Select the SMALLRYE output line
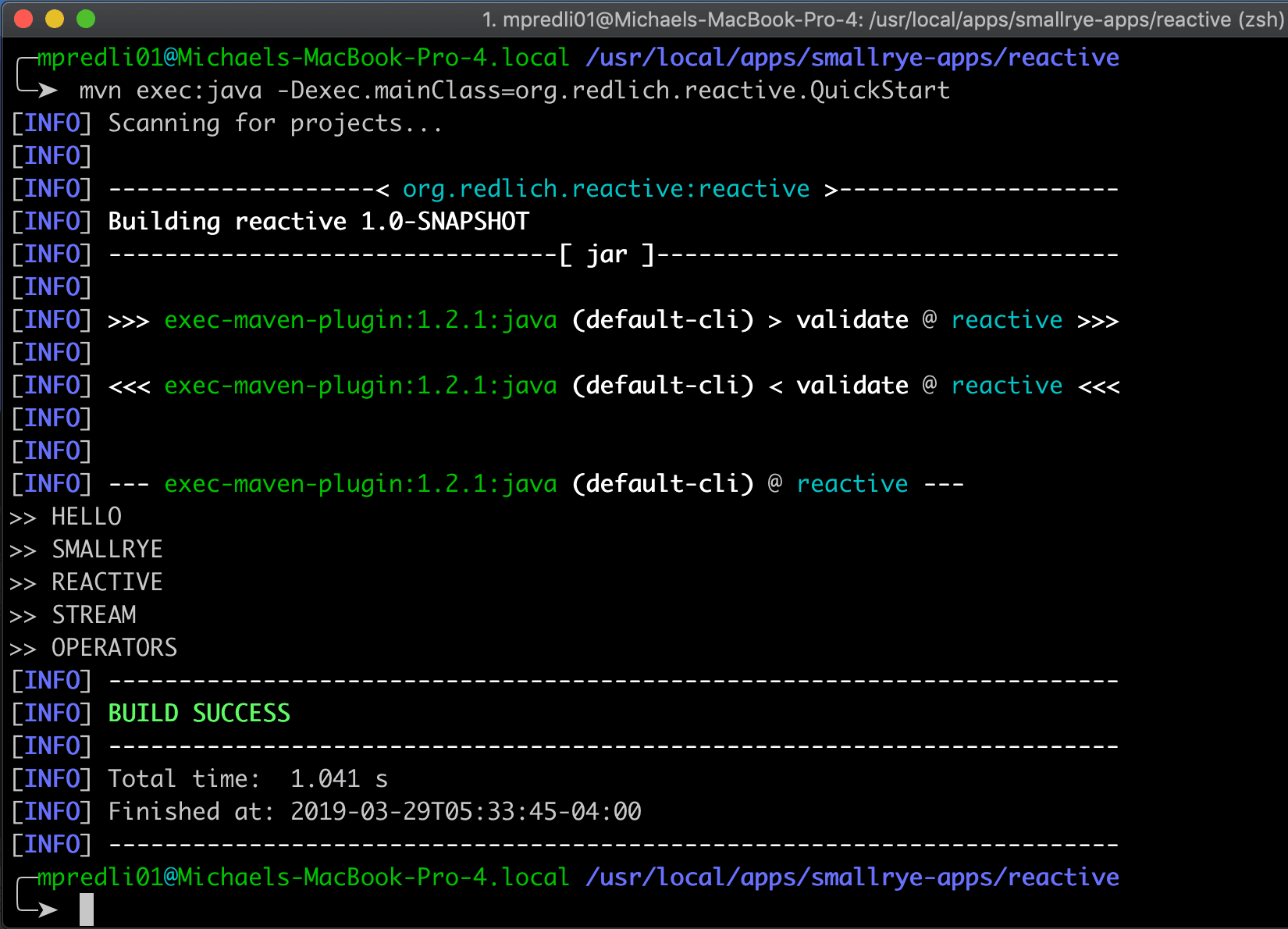The image size is (1288, 929). point(107,549)
